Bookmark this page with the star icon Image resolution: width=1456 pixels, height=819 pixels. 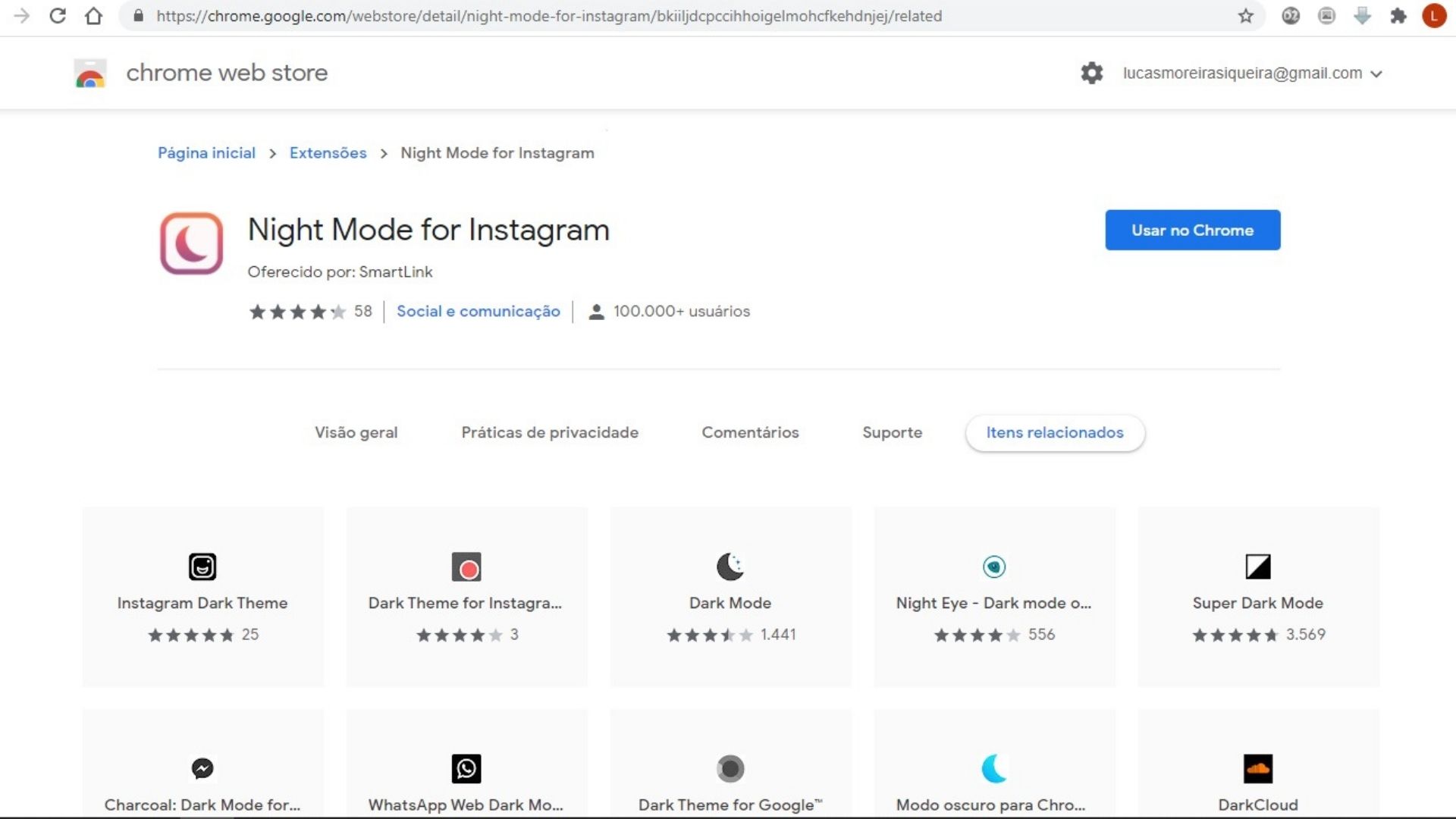tap(1246, 16)
